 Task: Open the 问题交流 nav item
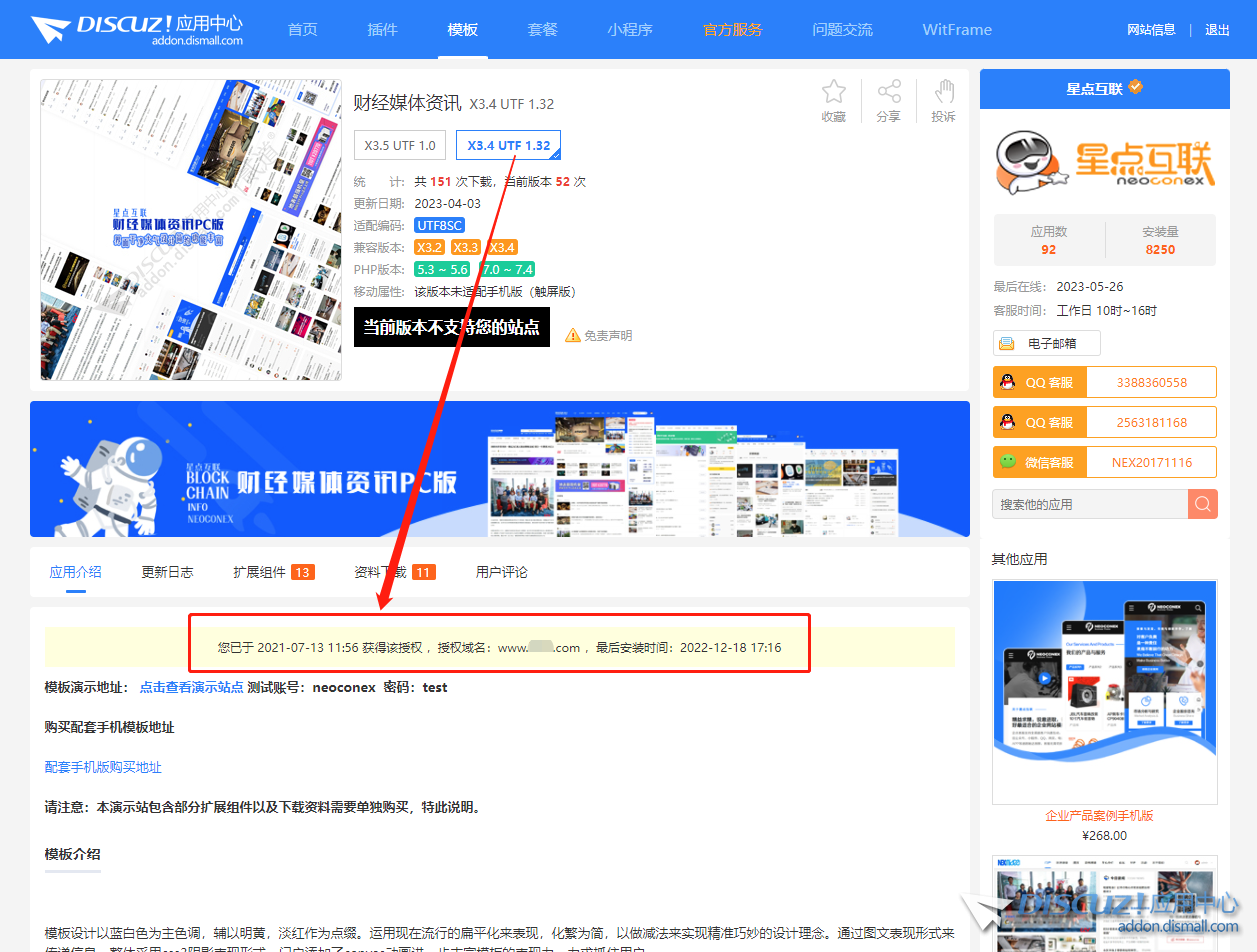tap(843, 29)
